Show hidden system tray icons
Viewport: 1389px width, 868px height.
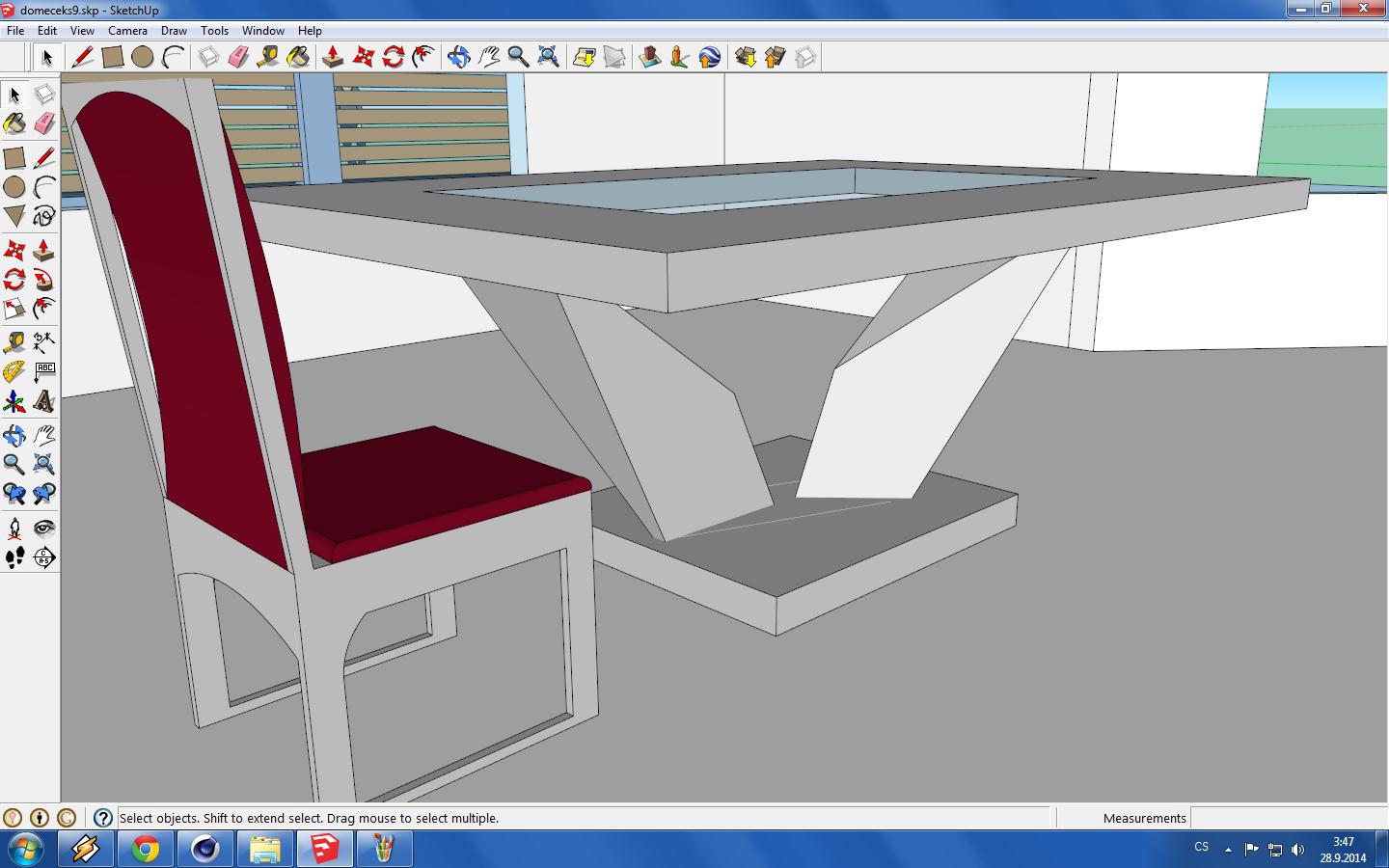pos(1228,850)
